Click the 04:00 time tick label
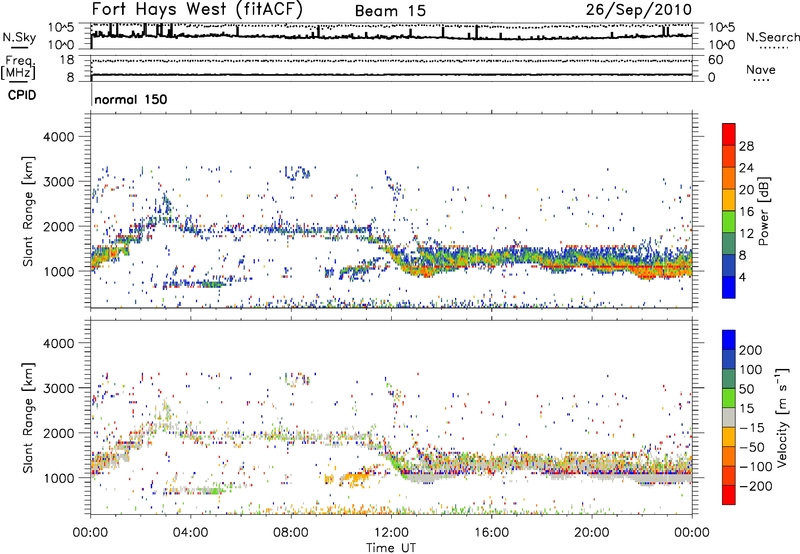Image resolution: width=800 pixels, height=554 pixels. tap(190, 533)
